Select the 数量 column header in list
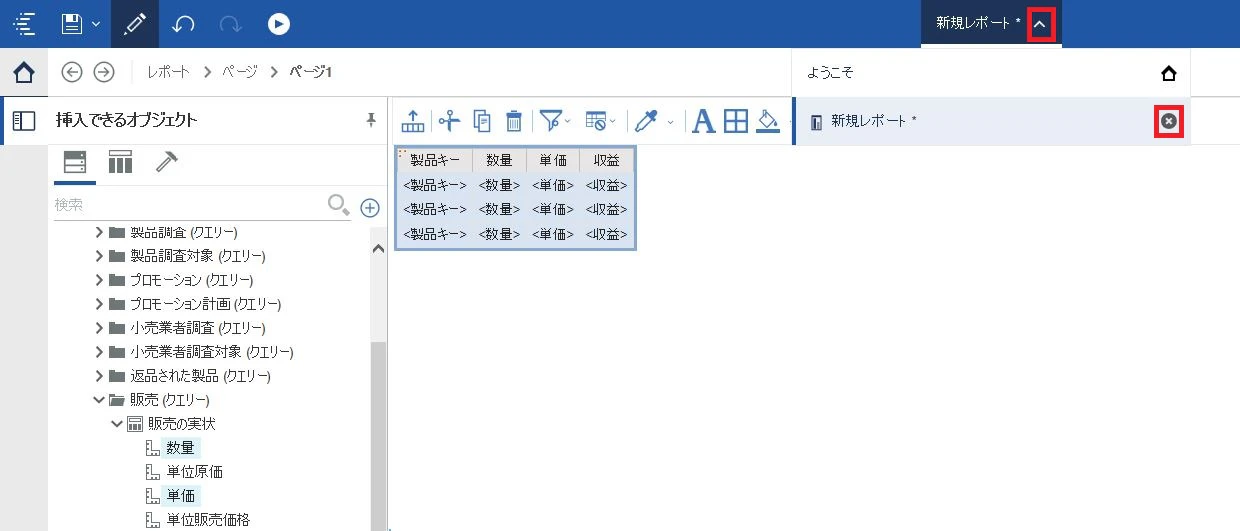 [500, 160]
